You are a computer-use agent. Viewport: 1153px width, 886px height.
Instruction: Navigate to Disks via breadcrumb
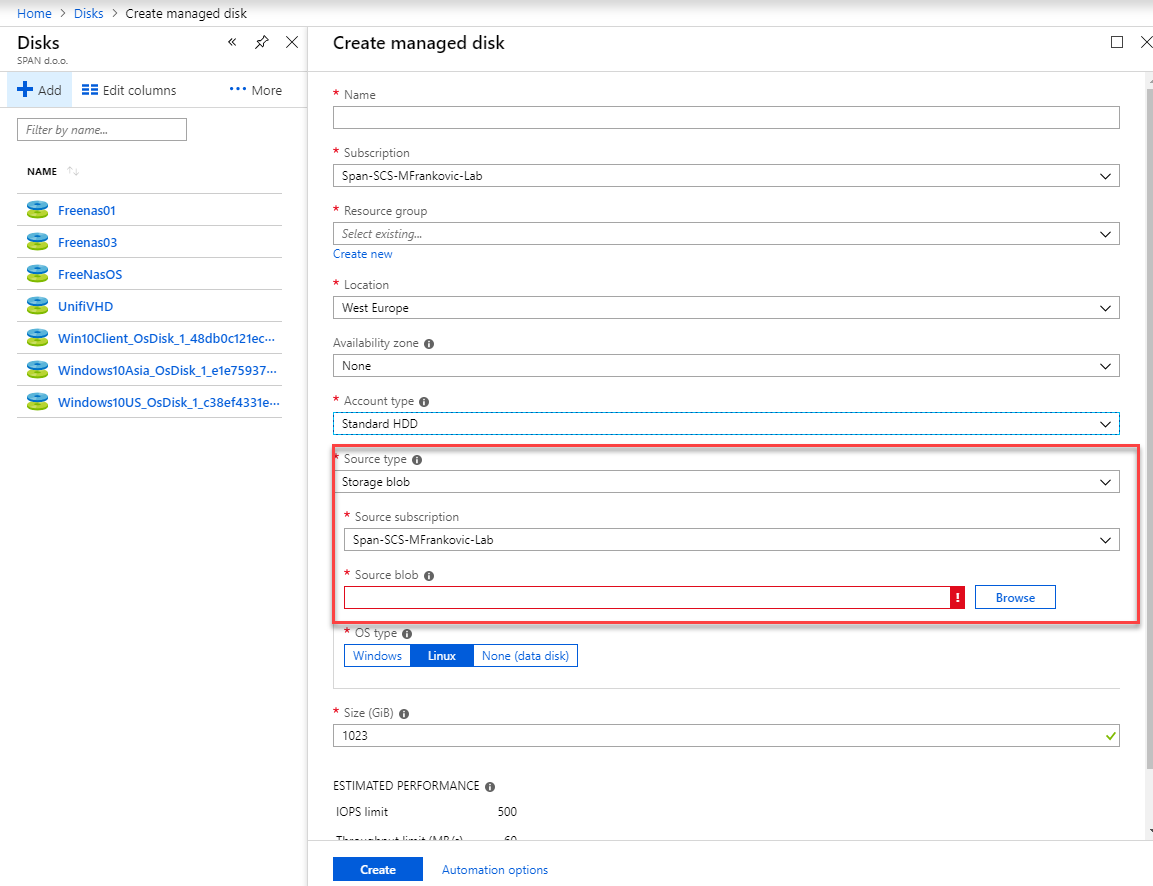coord(88,13)
